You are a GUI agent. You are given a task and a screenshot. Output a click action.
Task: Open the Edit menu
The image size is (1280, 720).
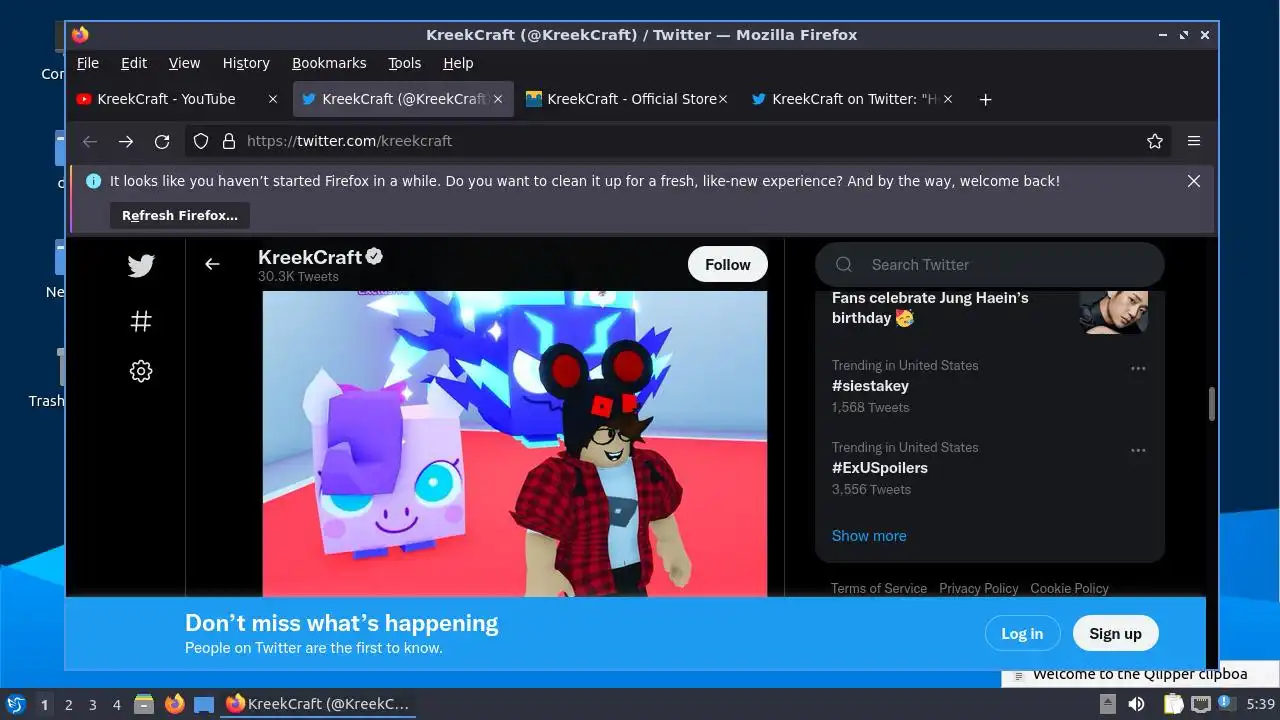pyautogui.click(x=134, y=63)
